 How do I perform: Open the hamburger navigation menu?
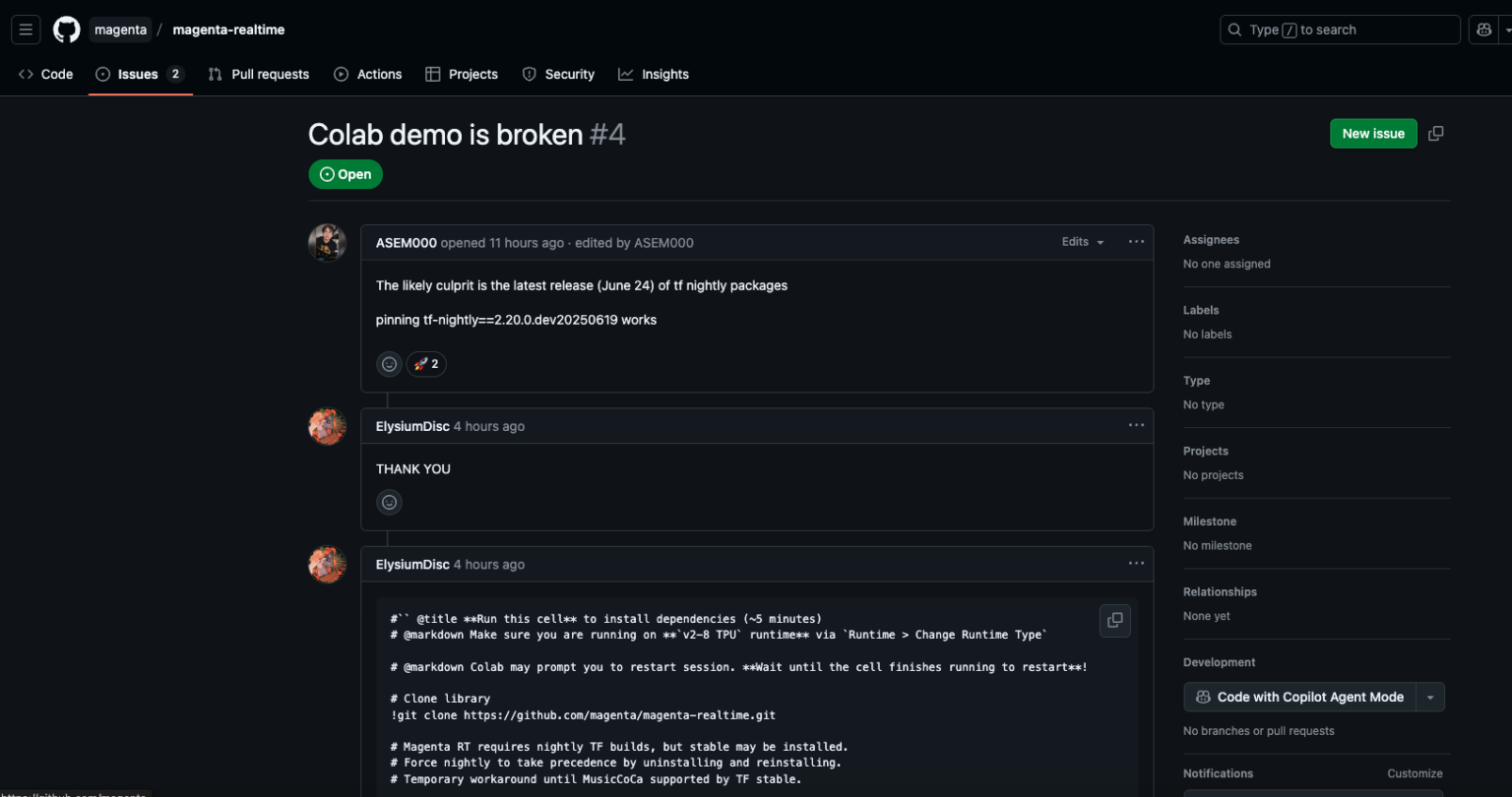click(x=27, y=30)
